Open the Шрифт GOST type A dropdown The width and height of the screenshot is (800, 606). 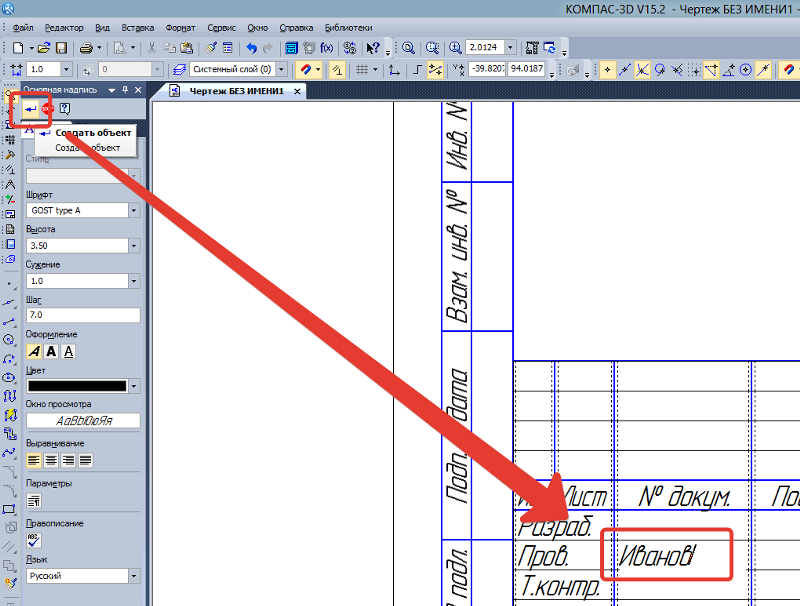134,210
